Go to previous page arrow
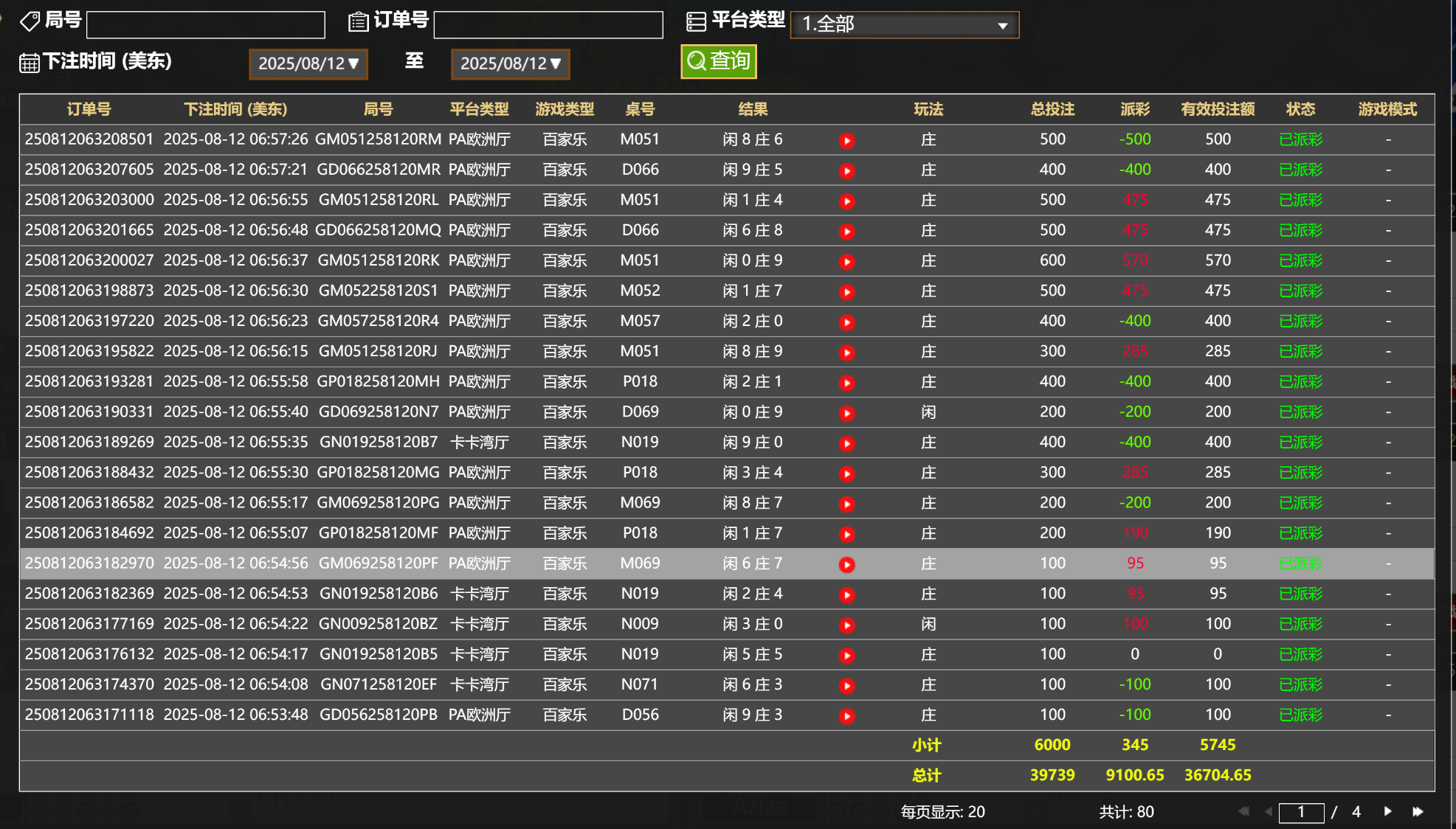Image resolution: width=1456 pixels, height=829 pixels. coord(1268,811)
